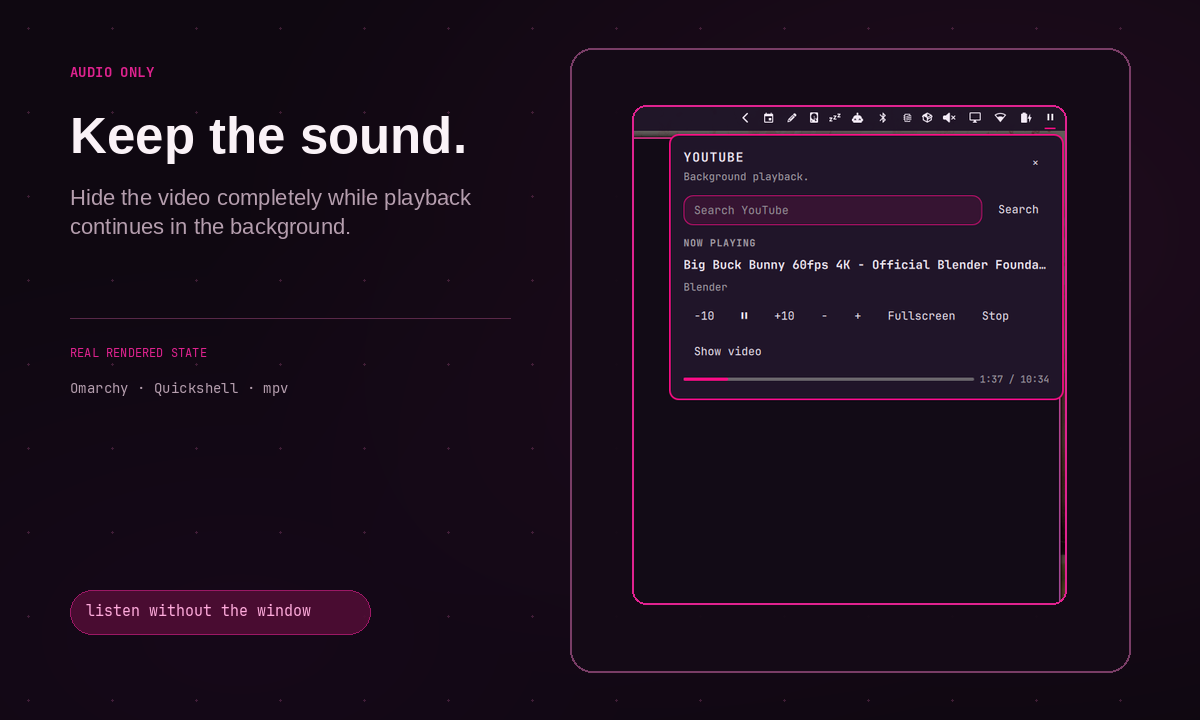The image size is (1200, 720).
Task: Click the clipboard document icon in the bar
Action: coord(907,118)
